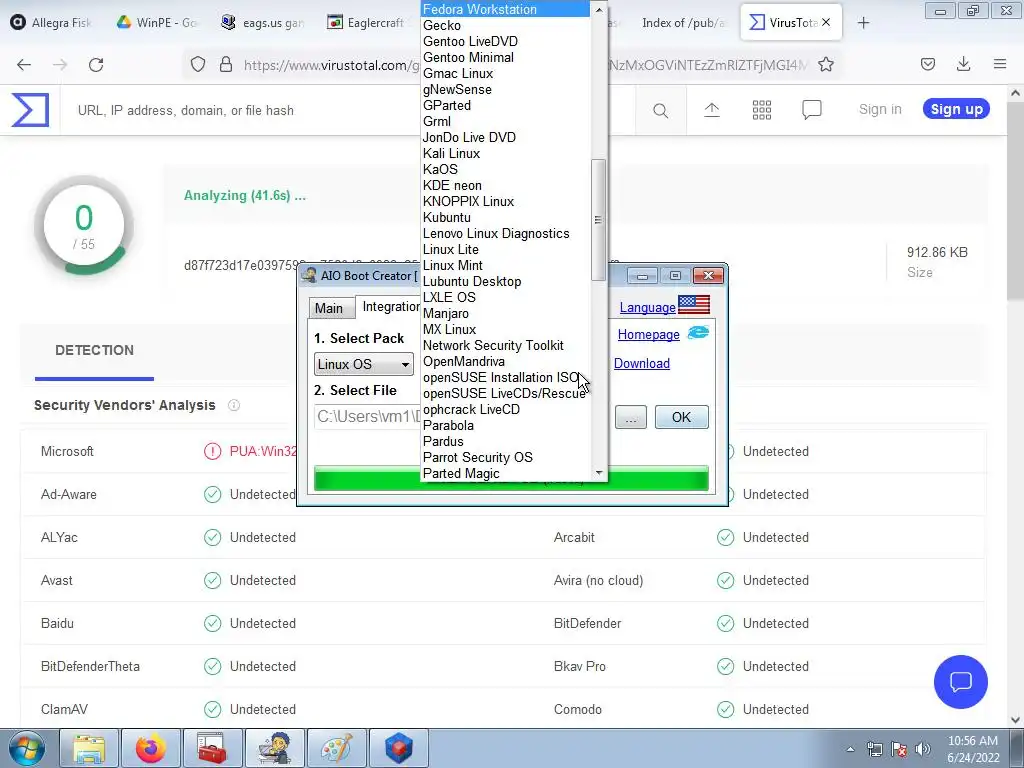Image resolution: width=1024 pixels, height=768 pixels.
Task: Click the taskbar clock showing 10:56 AM
Action: (x=972, y=749)
